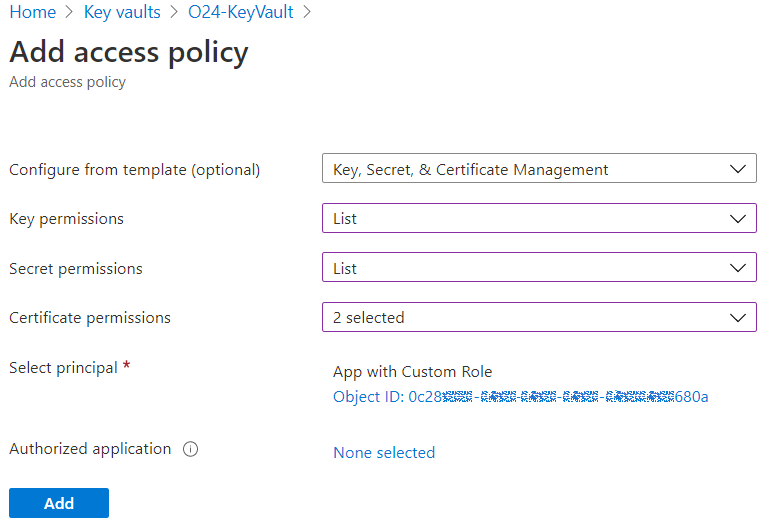Click the chevron arrow on the template dropdown
The image size is (770, 529).
(738, 169)
